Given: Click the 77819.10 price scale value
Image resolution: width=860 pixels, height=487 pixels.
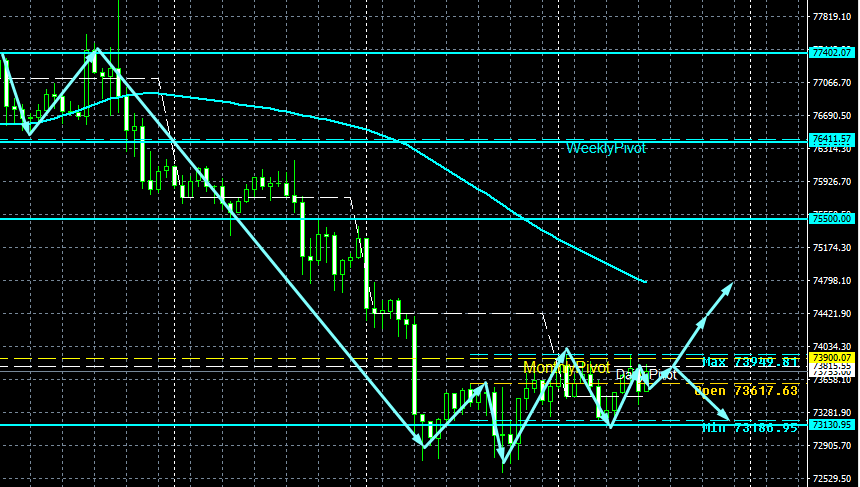Looking at the screenshot, I should pos(831,17).
